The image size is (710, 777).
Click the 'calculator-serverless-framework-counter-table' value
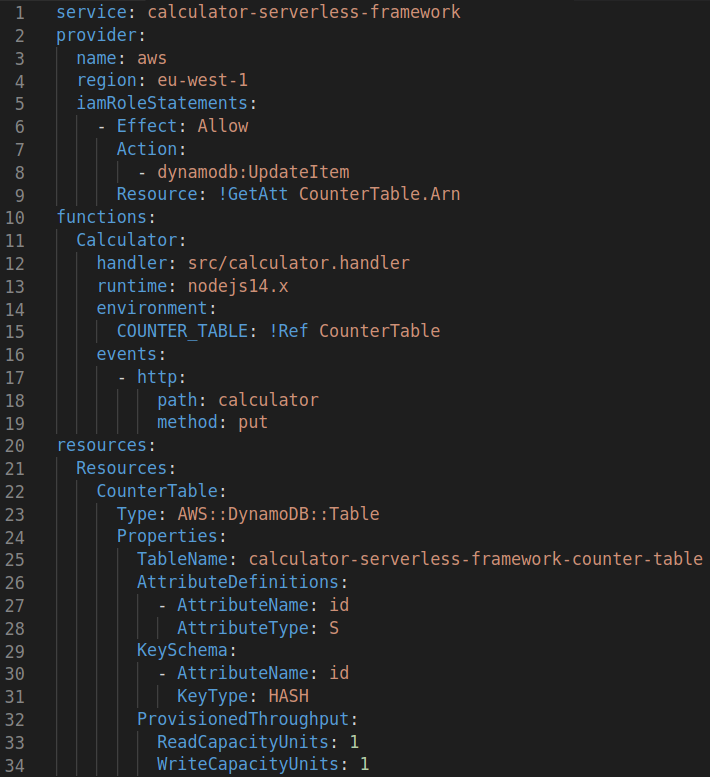[x=475, y=559]
